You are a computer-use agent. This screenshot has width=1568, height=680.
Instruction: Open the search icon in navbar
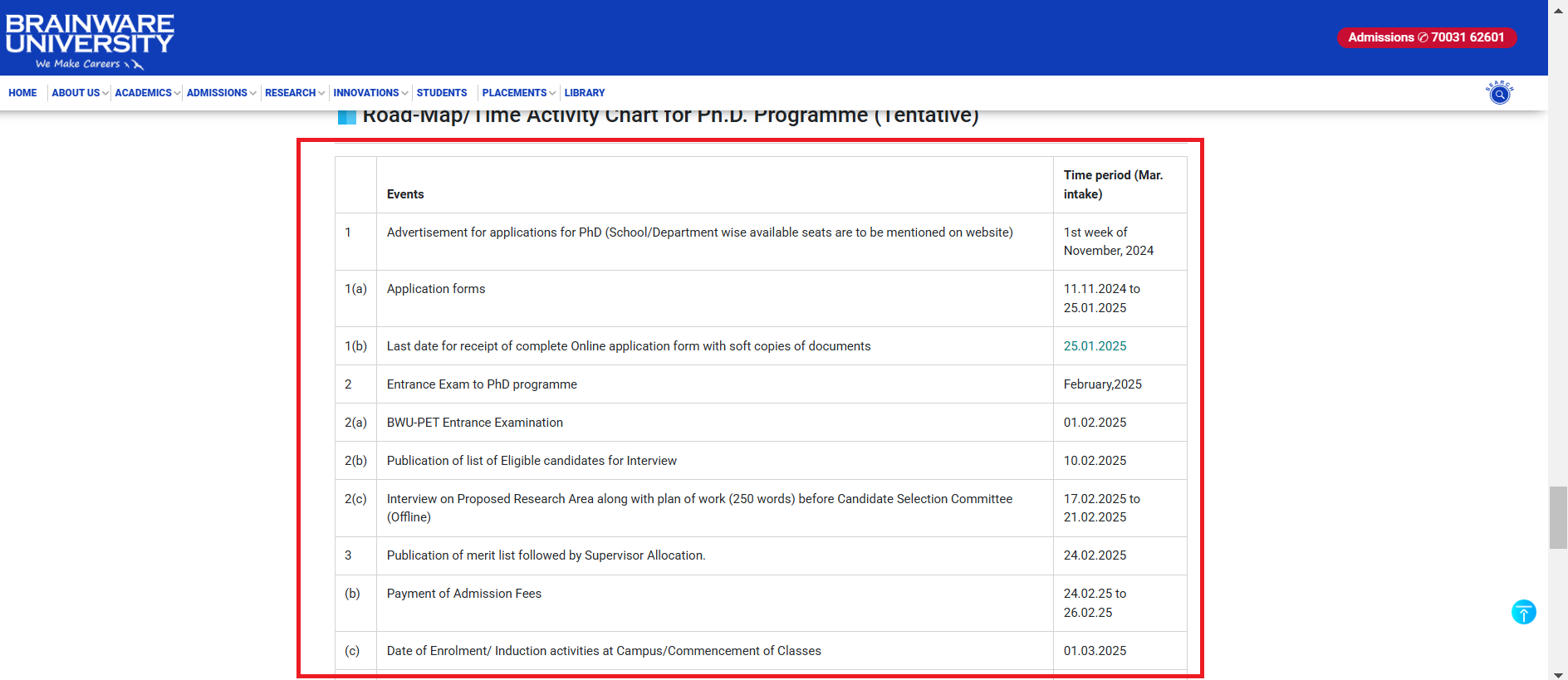pos(1499,93)
